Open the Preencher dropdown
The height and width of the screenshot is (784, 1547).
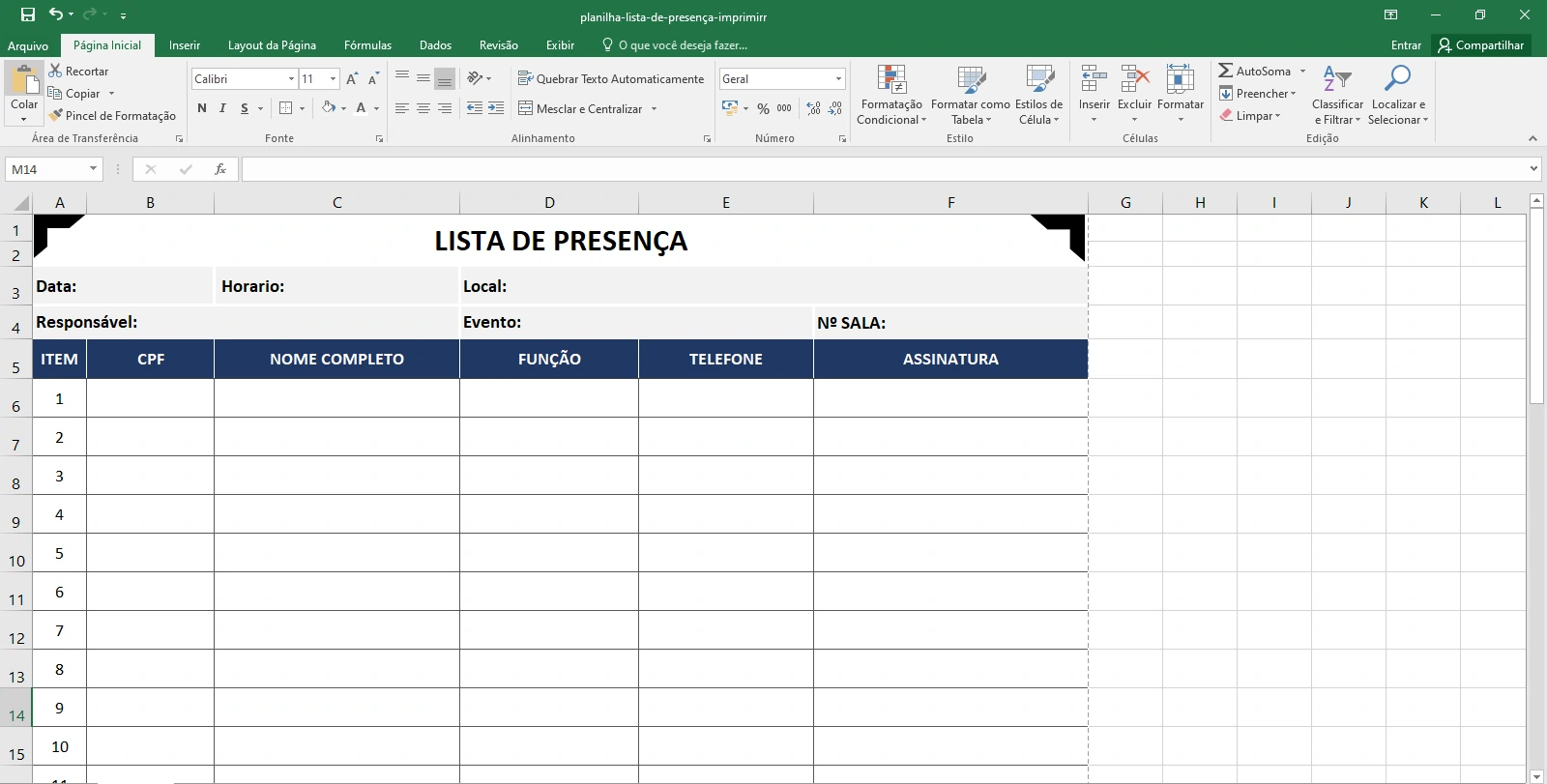(x=1257, y=94)
